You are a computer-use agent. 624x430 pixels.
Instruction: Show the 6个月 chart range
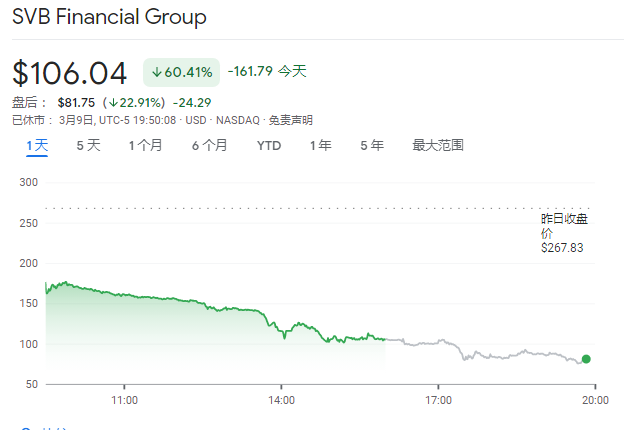[209, 145]
